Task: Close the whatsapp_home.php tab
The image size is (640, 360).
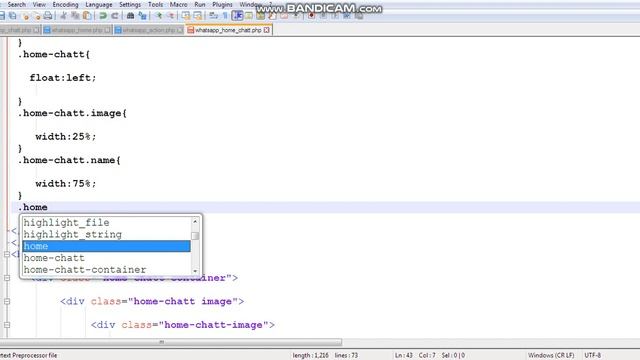Action: [x=108, y=30]
